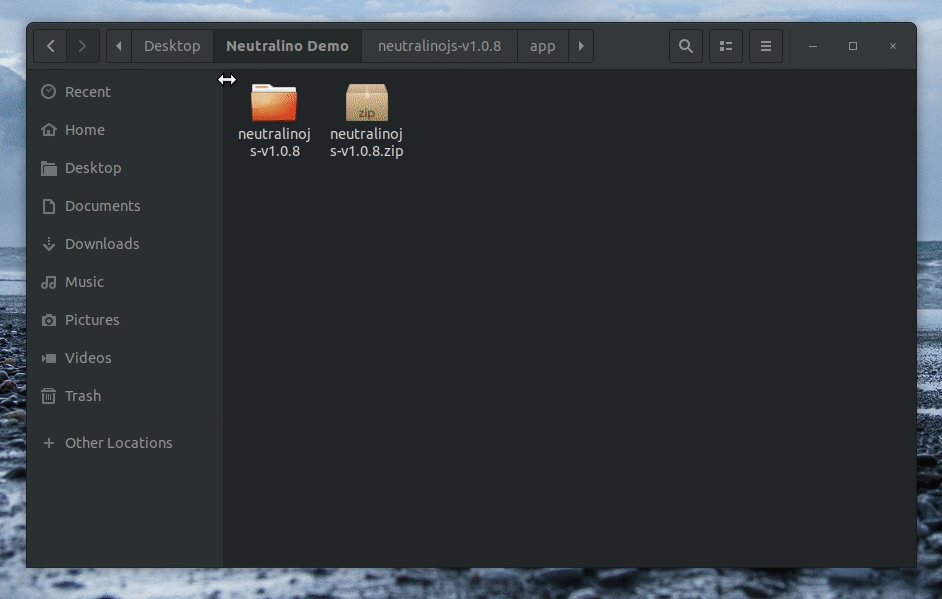Show earlier path segments via left triangle
Viewport: 942px width, 599px height.
[x=119, y=46]
